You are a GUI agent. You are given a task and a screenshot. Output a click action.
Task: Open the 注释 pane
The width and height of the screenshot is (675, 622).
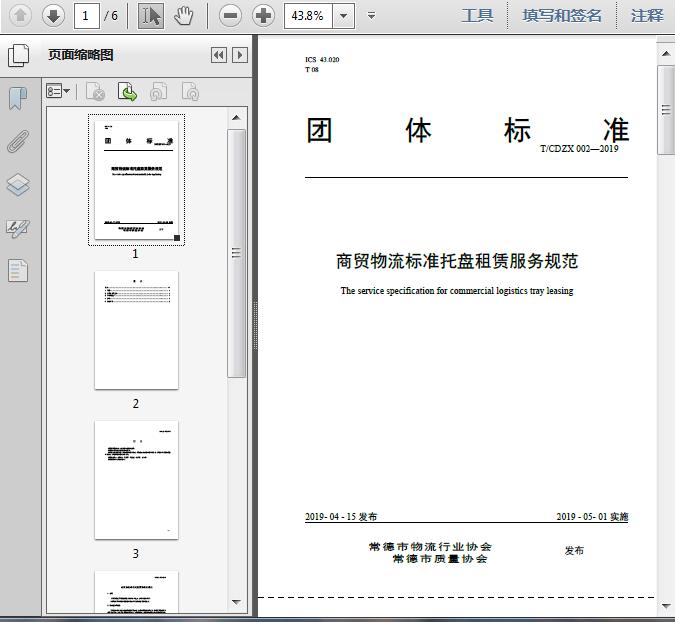[x=647, y=16]
